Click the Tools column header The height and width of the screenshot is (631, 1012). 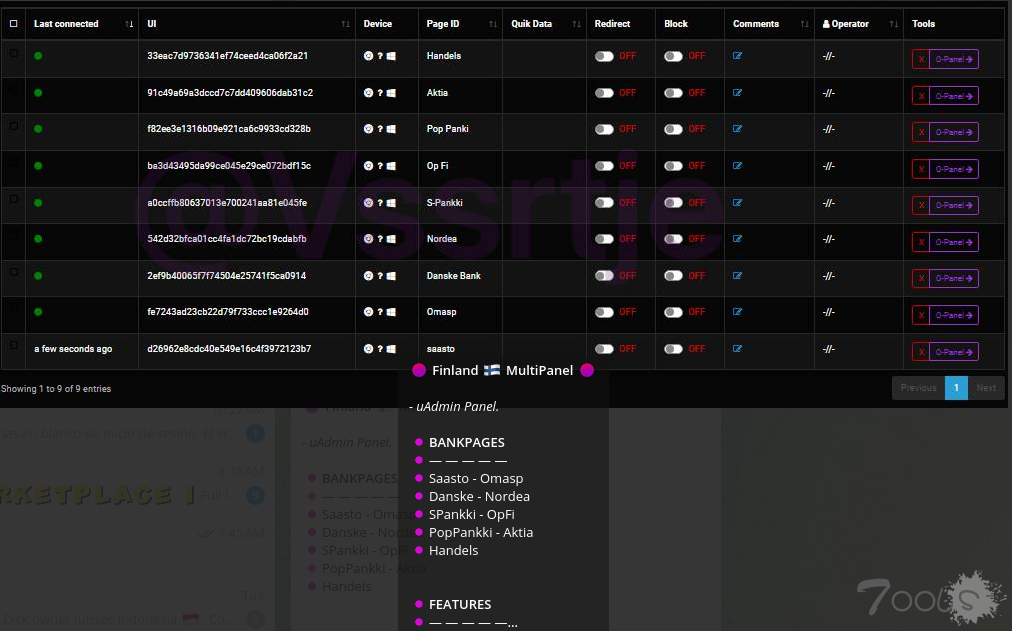coord(923,24)
